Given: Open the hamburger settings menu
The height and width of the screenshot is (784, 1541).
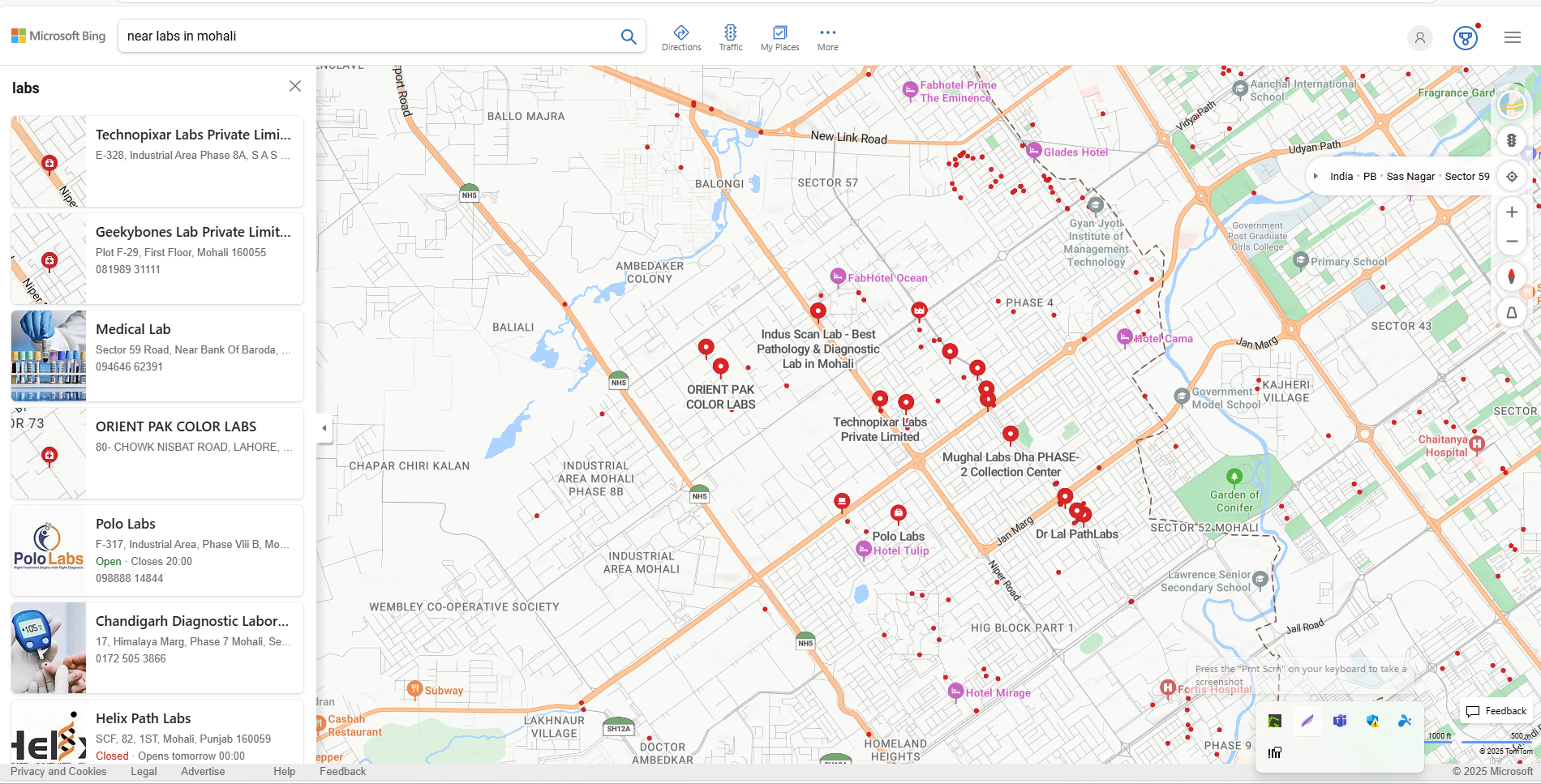Looking at the screenshot, I should pos(1513,37).
